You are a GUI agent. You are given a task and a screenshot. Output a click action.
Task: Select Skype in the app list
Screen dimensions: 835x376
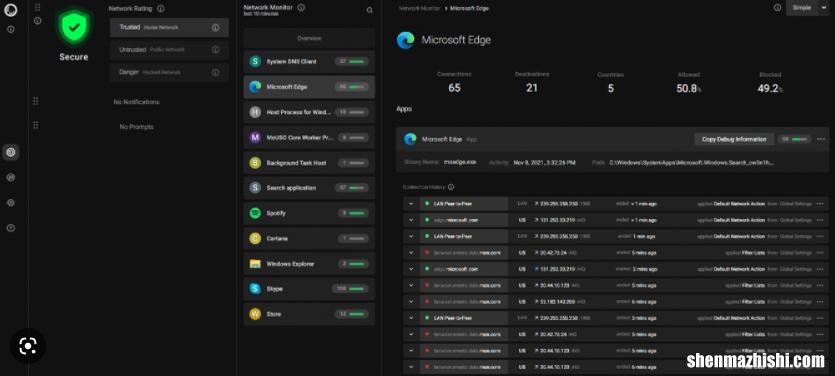tap(309, 289)
